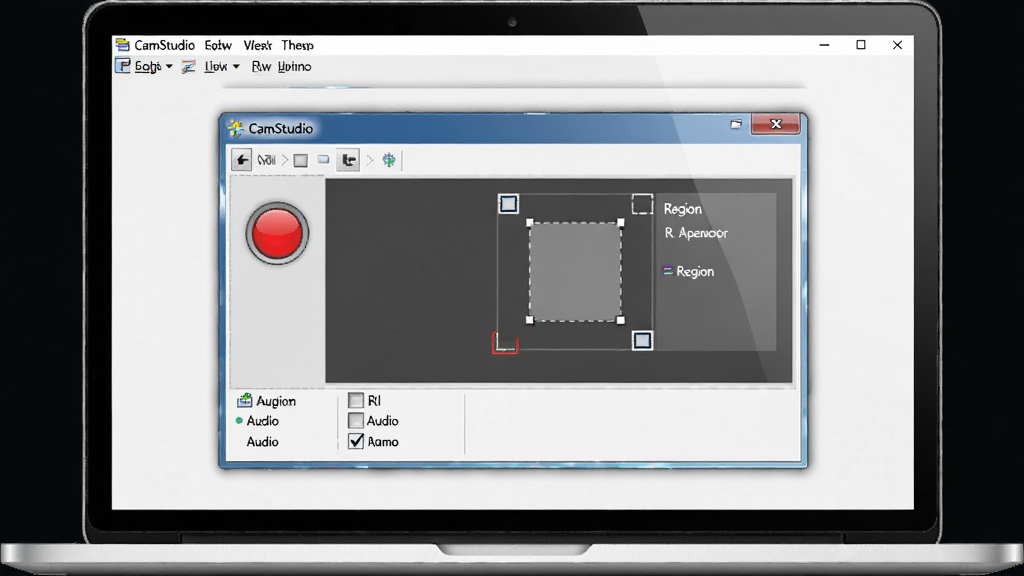Image resolution: width=1024 pixels, height=576 pixels.
Task: Enable the Rl checkbox
Action: point(356,400)
